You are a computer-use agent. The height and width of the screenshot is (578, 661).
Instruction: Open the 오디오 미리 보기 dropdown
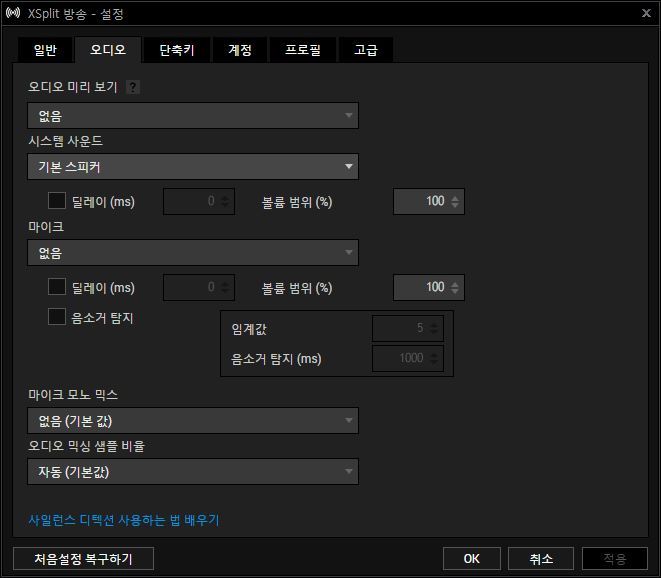(x=193, y=115)
